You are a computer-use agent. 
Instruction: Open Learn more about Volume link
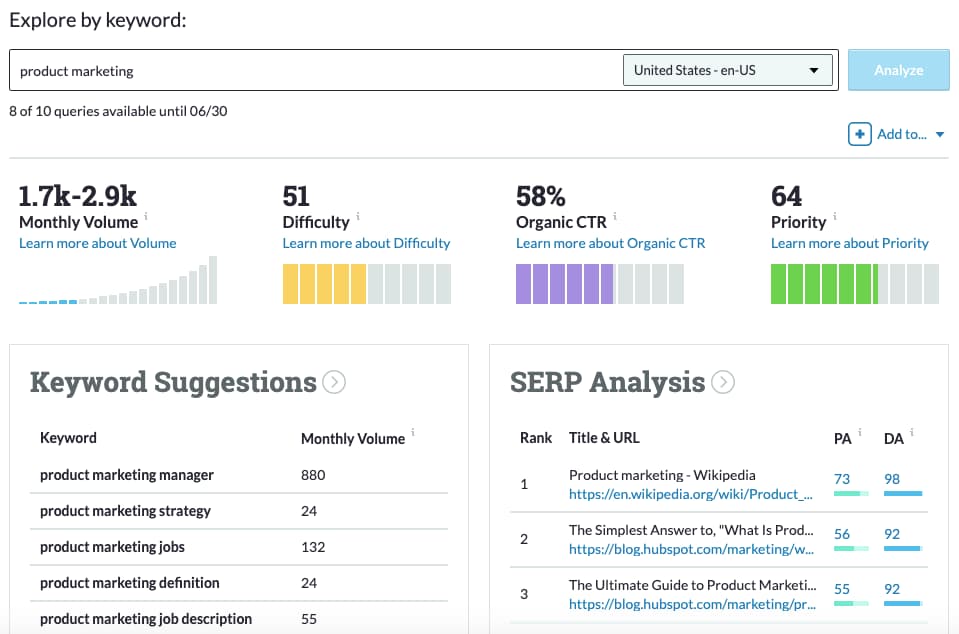pyautogui.click(x=98, y=243)
